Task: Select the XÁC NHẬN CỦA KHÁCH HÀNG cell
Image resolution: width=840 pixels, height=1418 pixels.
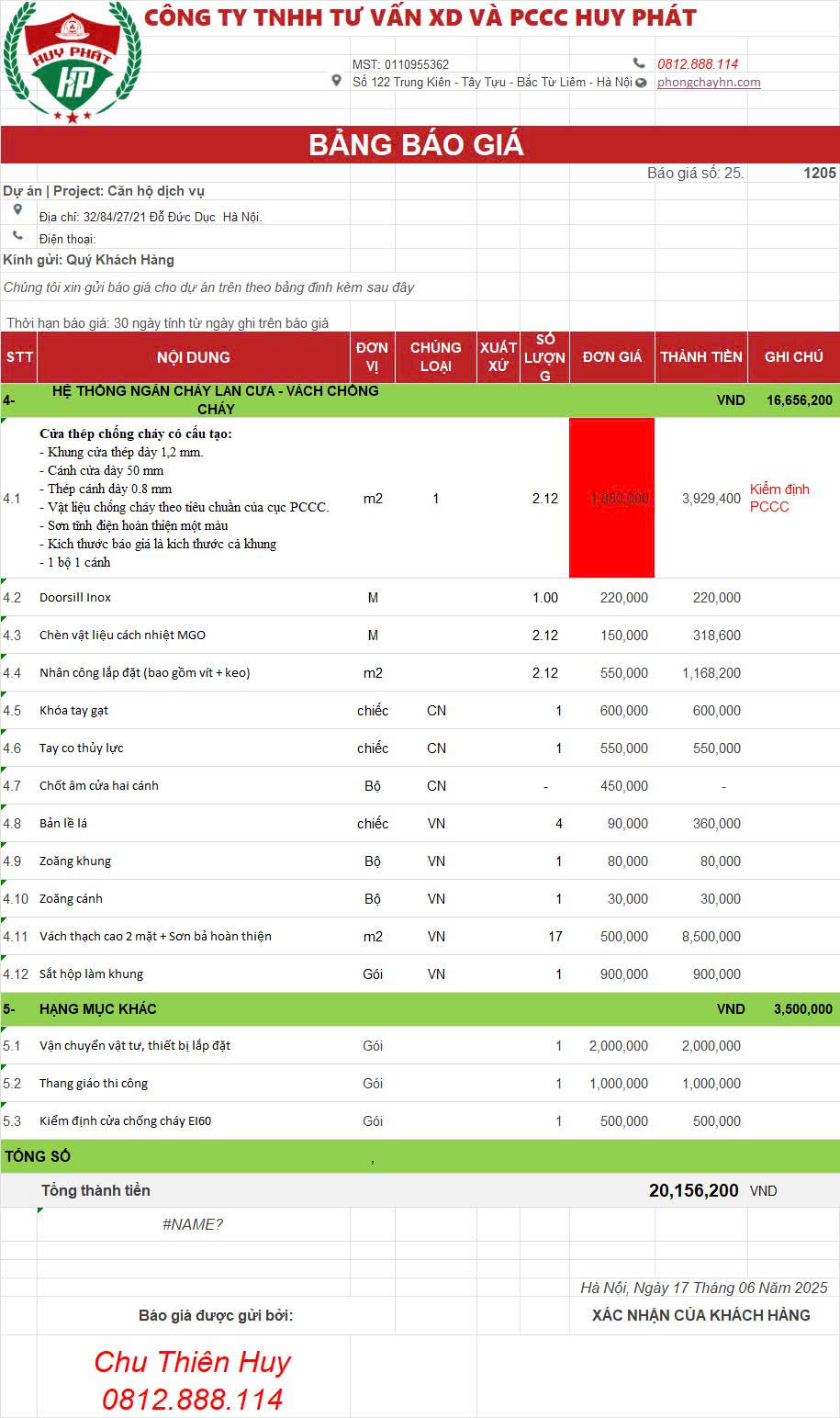Action: click(700, 1315)
